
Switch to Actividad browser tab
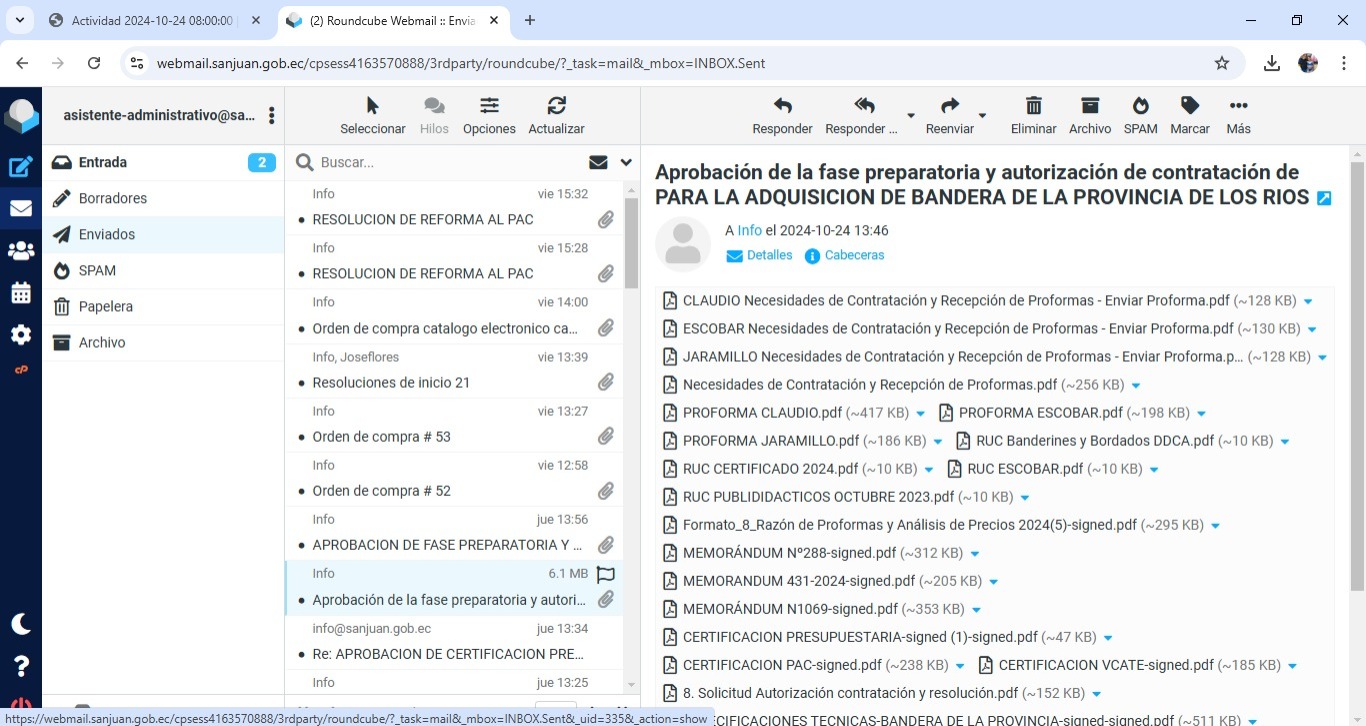153,21
